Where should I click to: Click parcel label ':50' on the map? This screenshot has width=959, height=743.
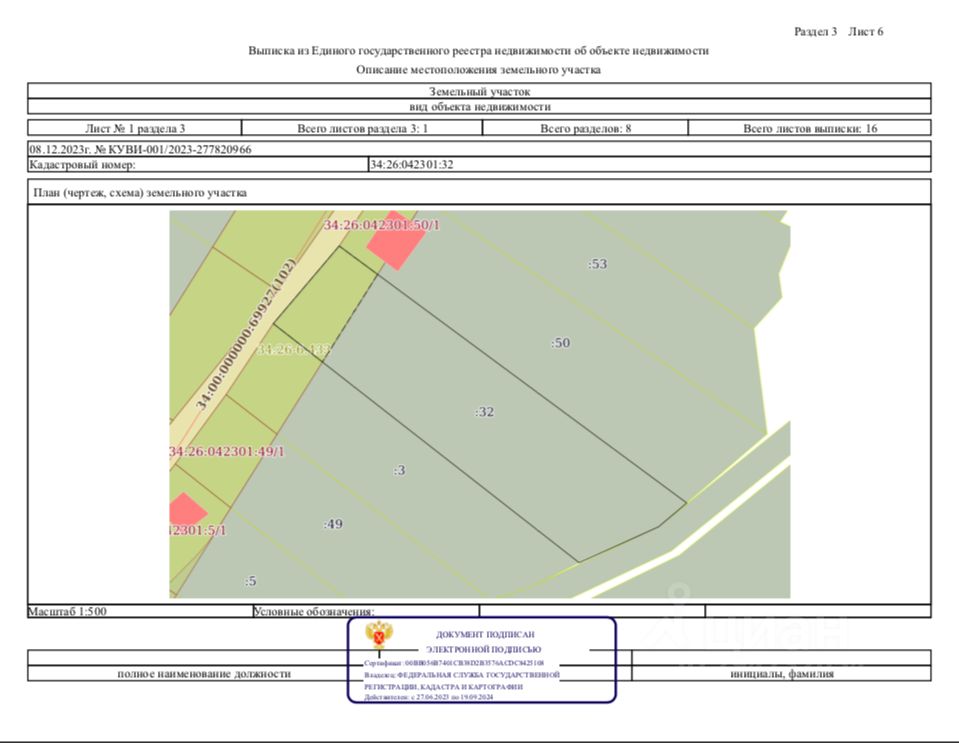pyautogui.click(x=560, y=342)
